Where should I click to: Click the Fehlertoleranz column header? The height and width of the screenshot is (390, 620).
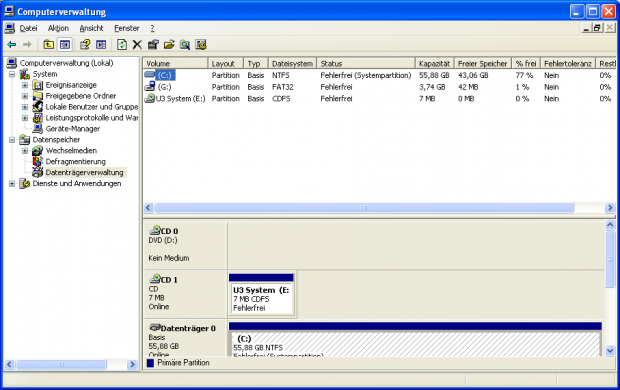[568, 64]
